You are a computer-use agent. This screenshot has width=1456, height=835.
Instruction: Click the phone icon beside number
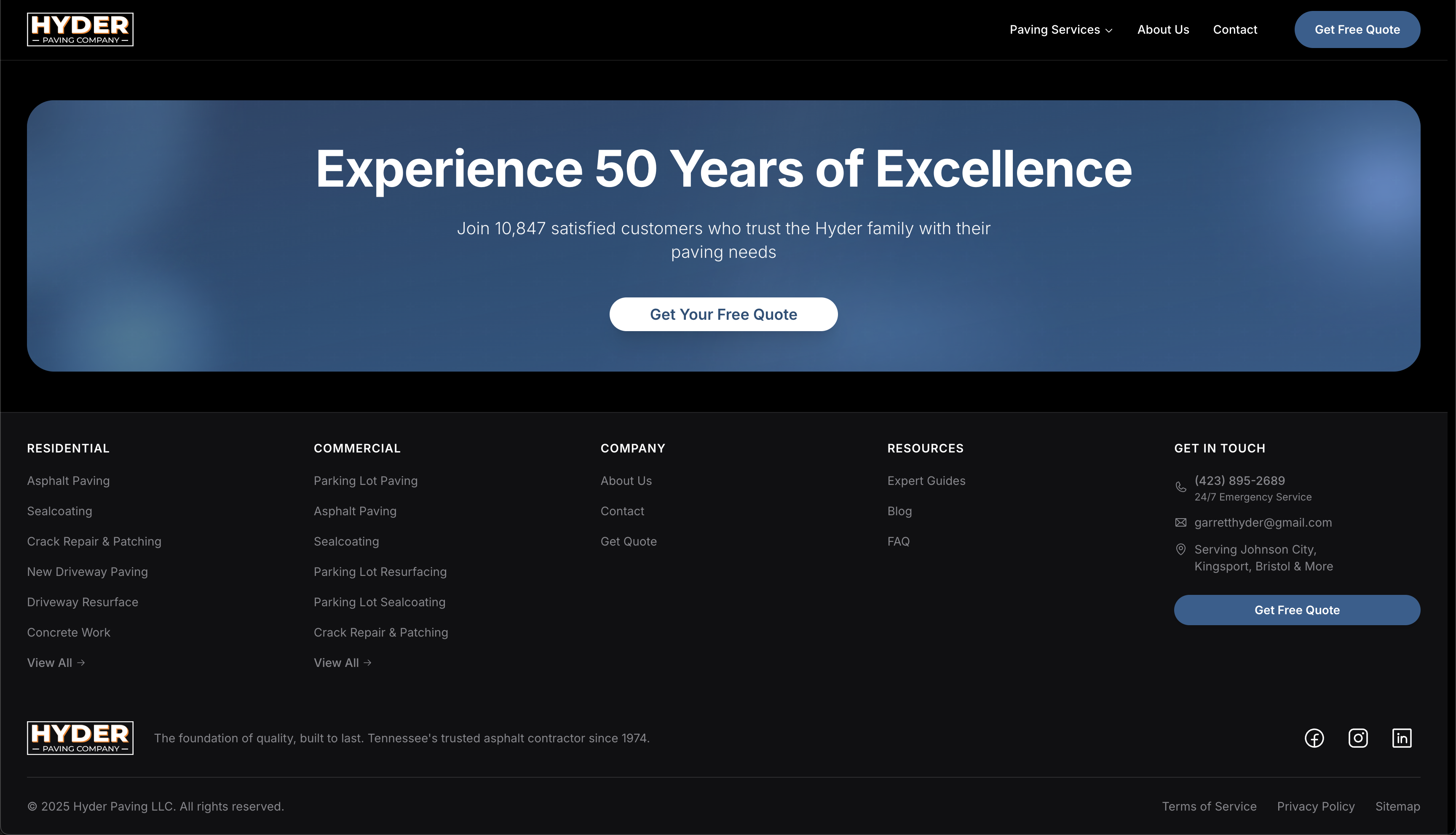click(x=1181, y=487)
